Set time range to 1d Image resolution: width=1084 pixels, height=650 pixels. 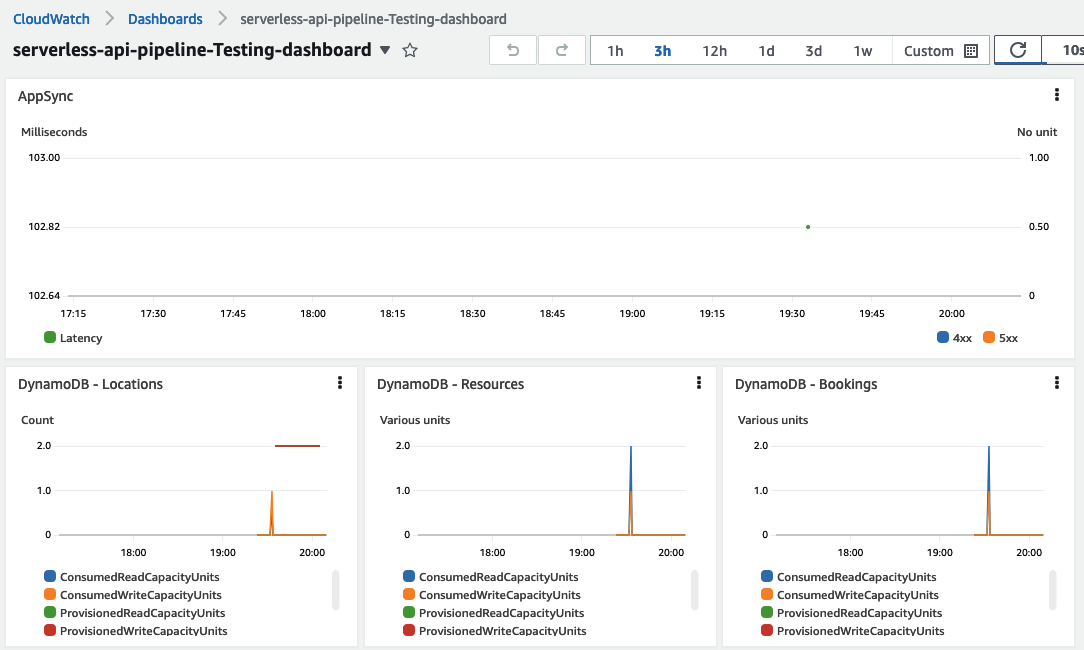click(x=766, y=50)
